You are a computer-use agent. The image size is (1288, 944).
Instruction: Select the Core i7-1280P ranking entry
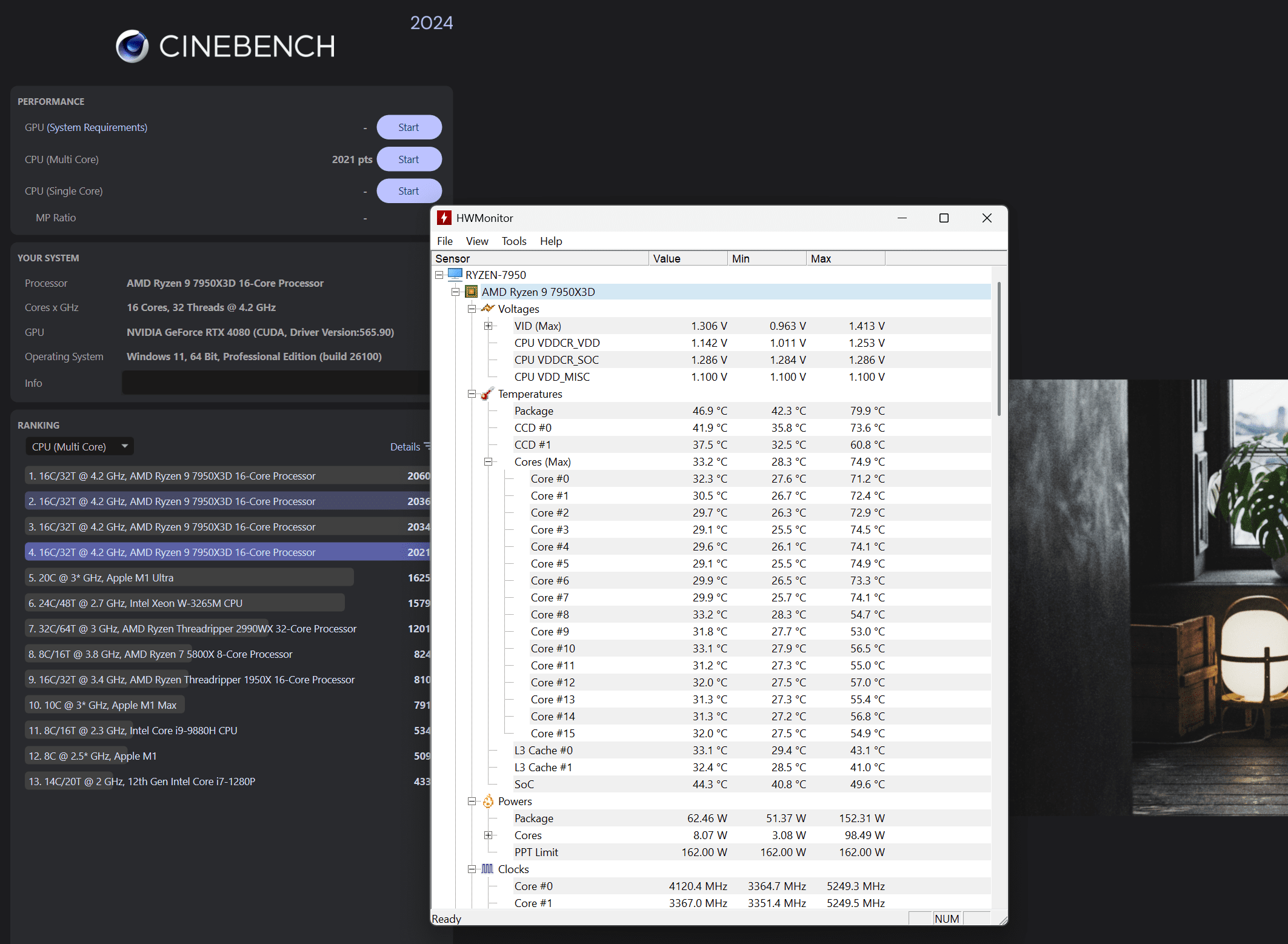point(227,782)
